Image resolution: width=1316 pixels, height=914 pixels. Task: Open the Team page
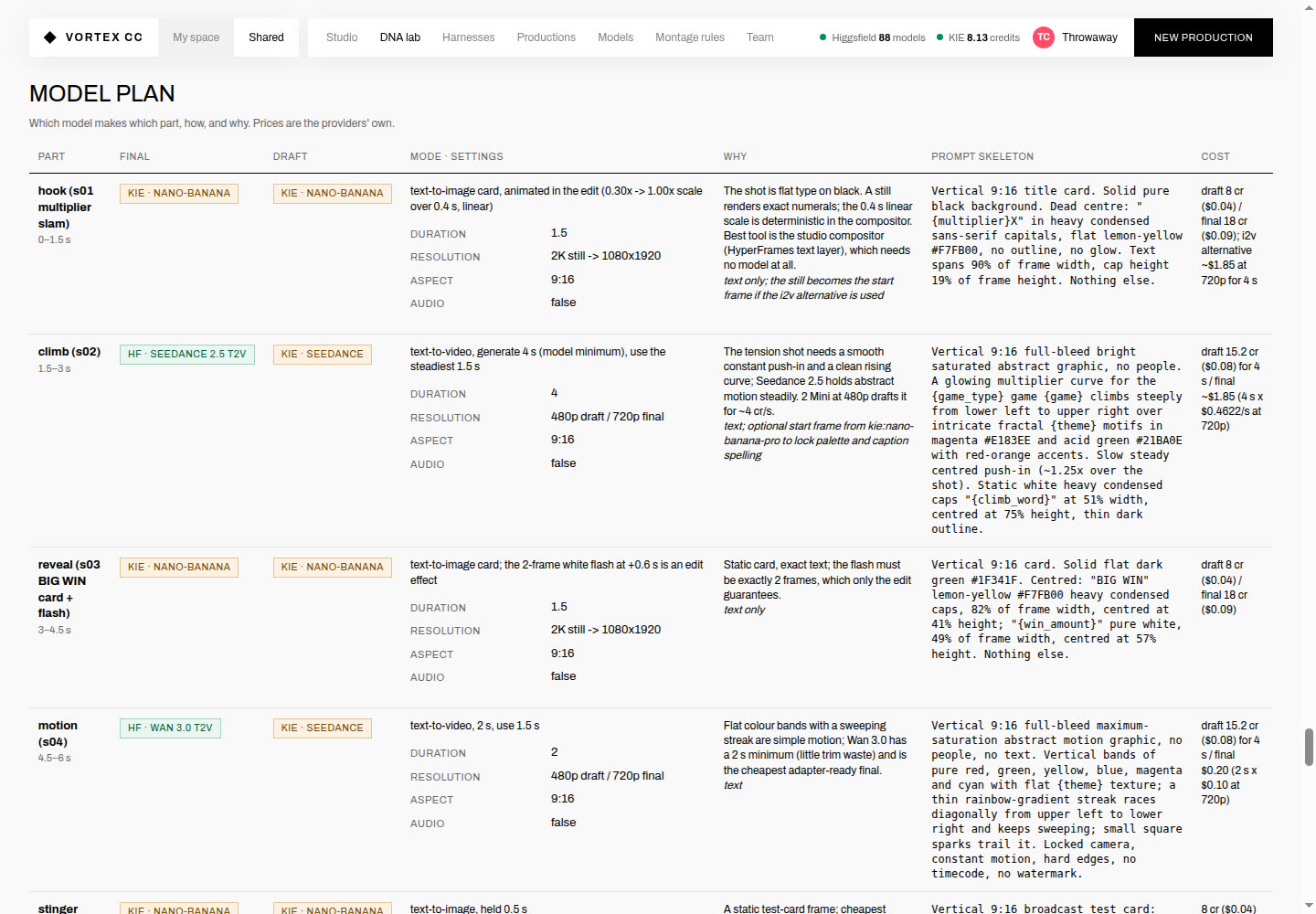coord(760,37)
